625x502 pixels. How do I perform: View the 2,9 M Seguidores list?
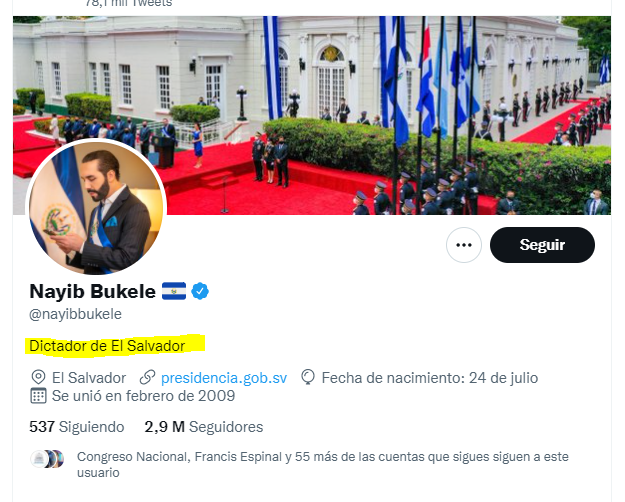click(x=204, y=427)
